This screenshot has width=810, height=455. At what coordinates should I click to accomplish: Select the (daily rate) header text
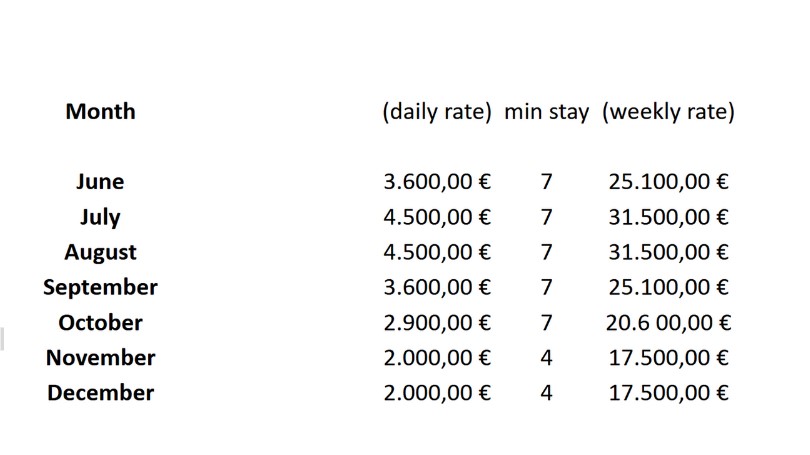coord(437,112)
